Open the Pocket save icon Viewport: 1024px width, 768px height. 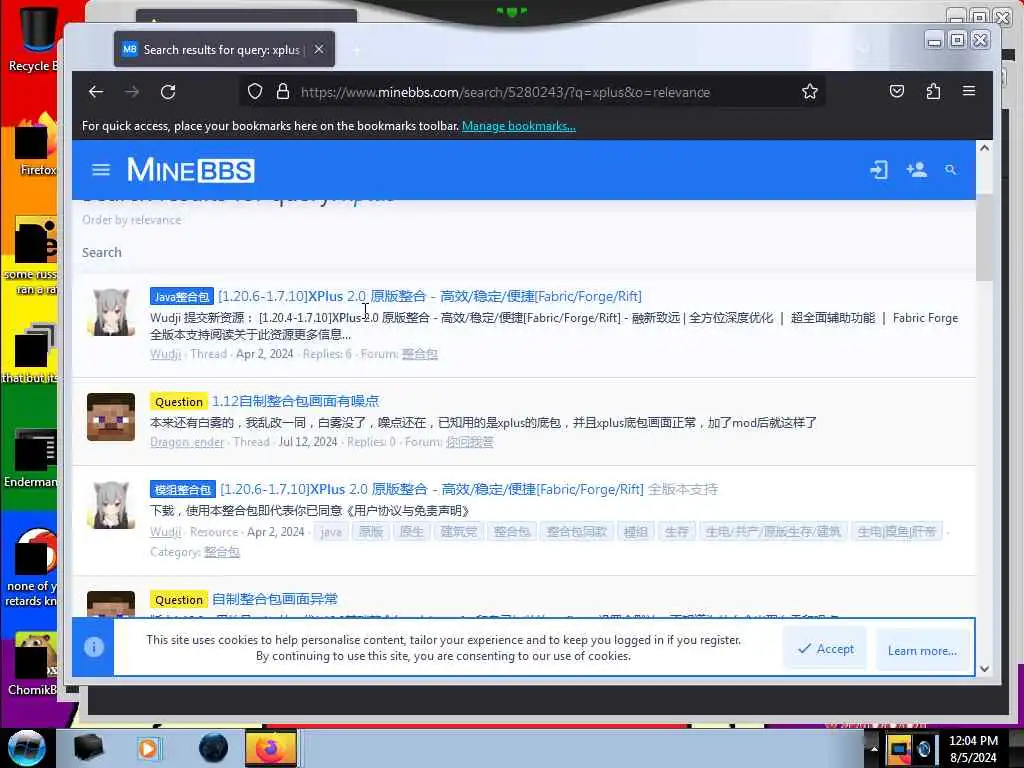[x=897, y=91]
